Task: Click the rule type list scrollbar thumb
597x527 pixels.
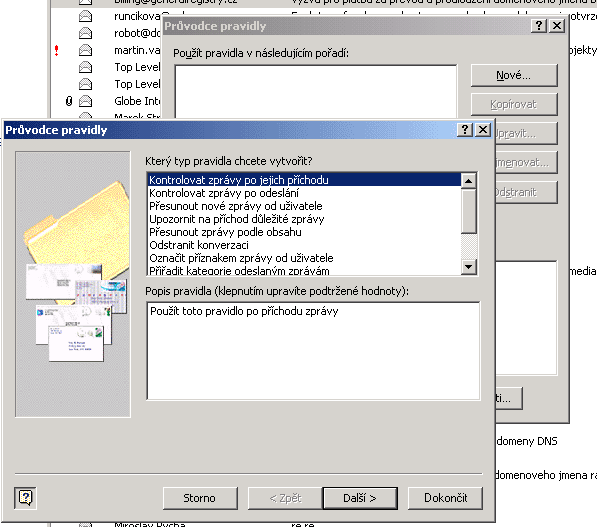Action: click(x=468, y=211)
